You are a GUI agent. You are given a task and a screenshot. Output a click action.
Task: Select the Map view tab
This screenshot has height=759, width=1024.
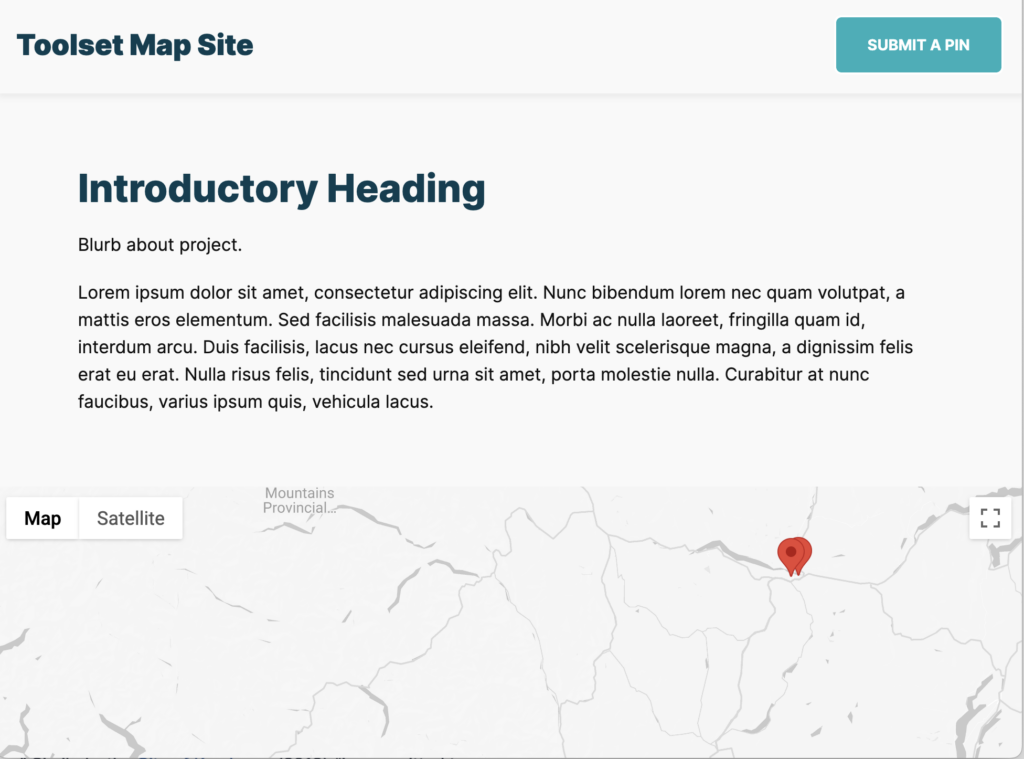click(41, 518)
